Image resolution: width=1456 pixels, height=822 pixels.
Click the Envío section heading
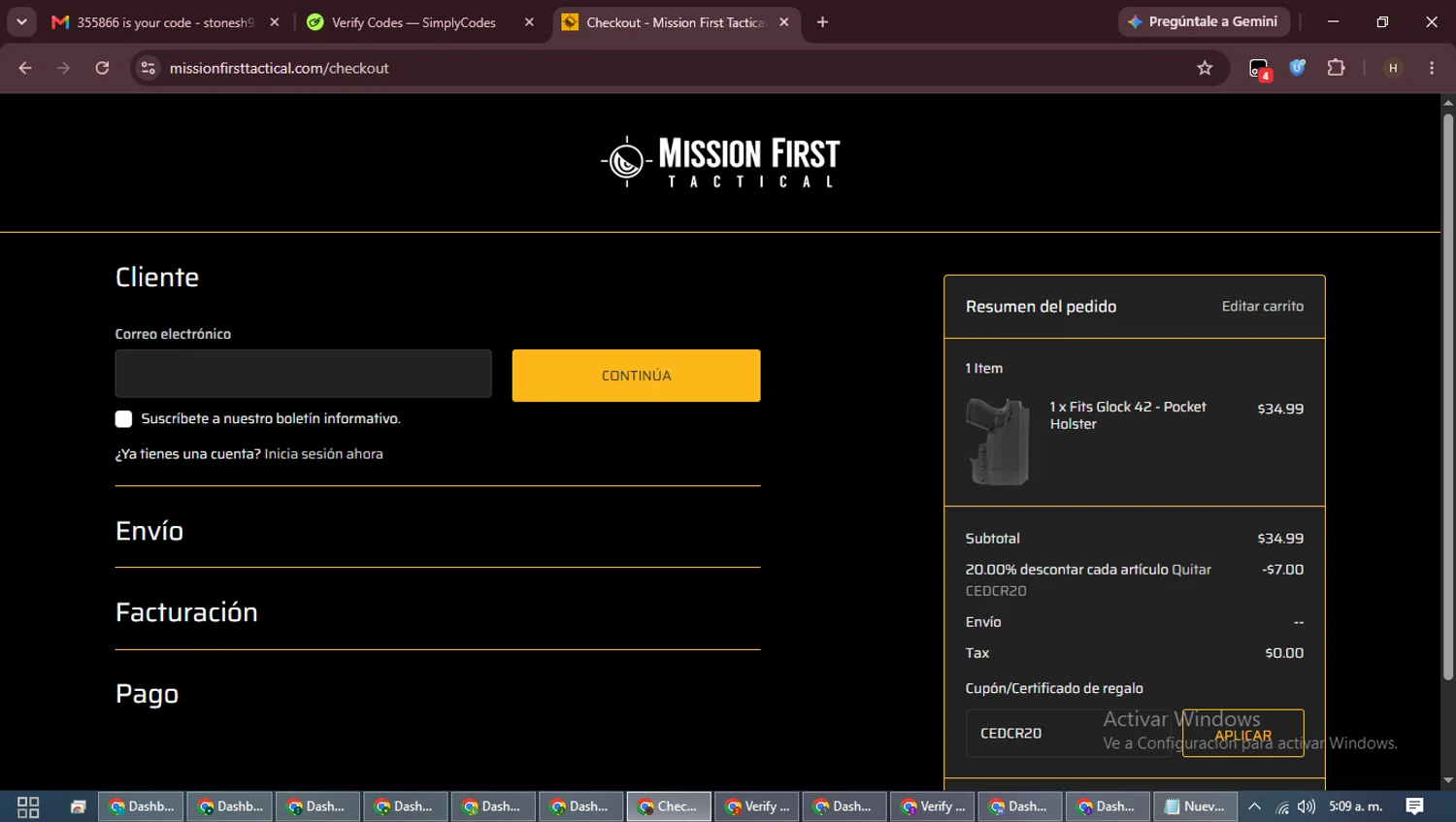point(149,531)
